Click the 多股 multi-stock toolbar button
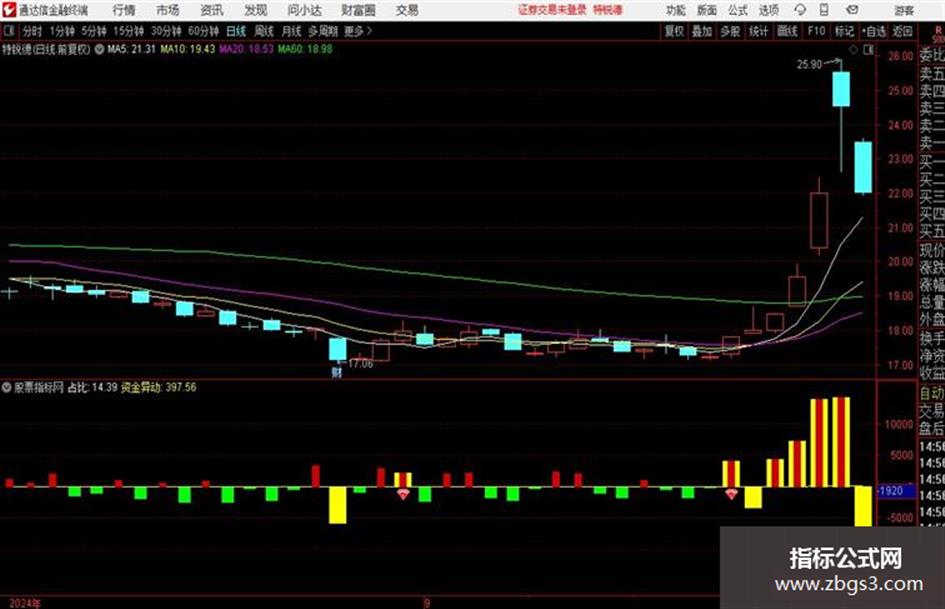 [x=730, y=31]
